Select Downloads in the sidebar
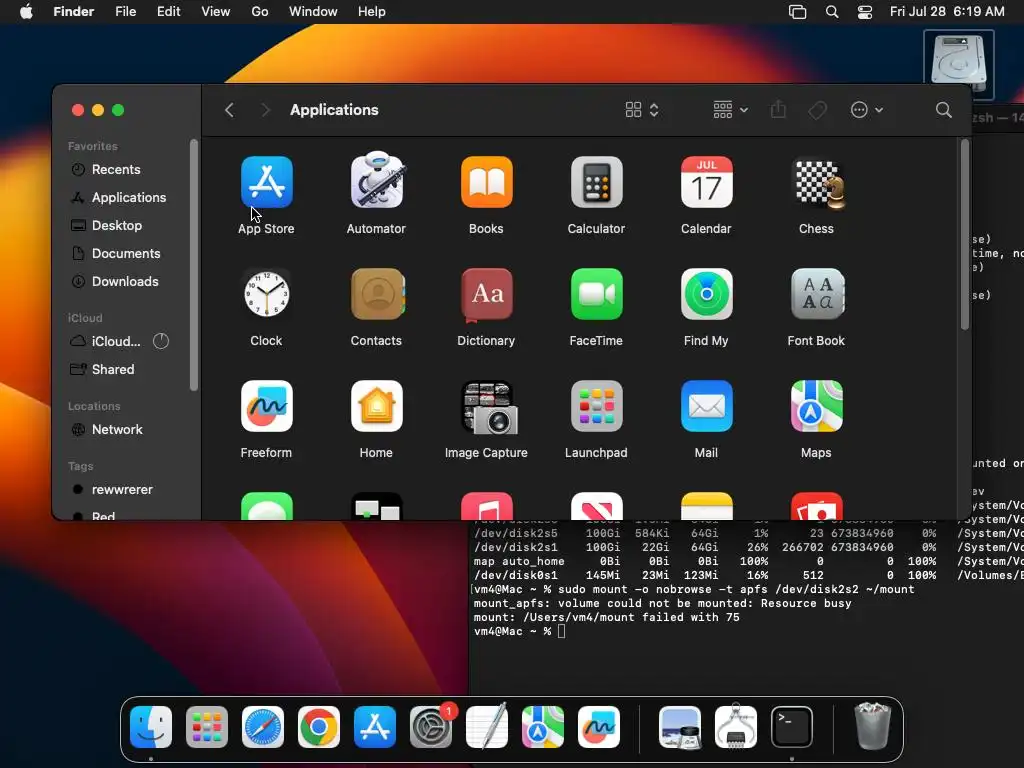The image size is (1024, 768). coord(124,281)
